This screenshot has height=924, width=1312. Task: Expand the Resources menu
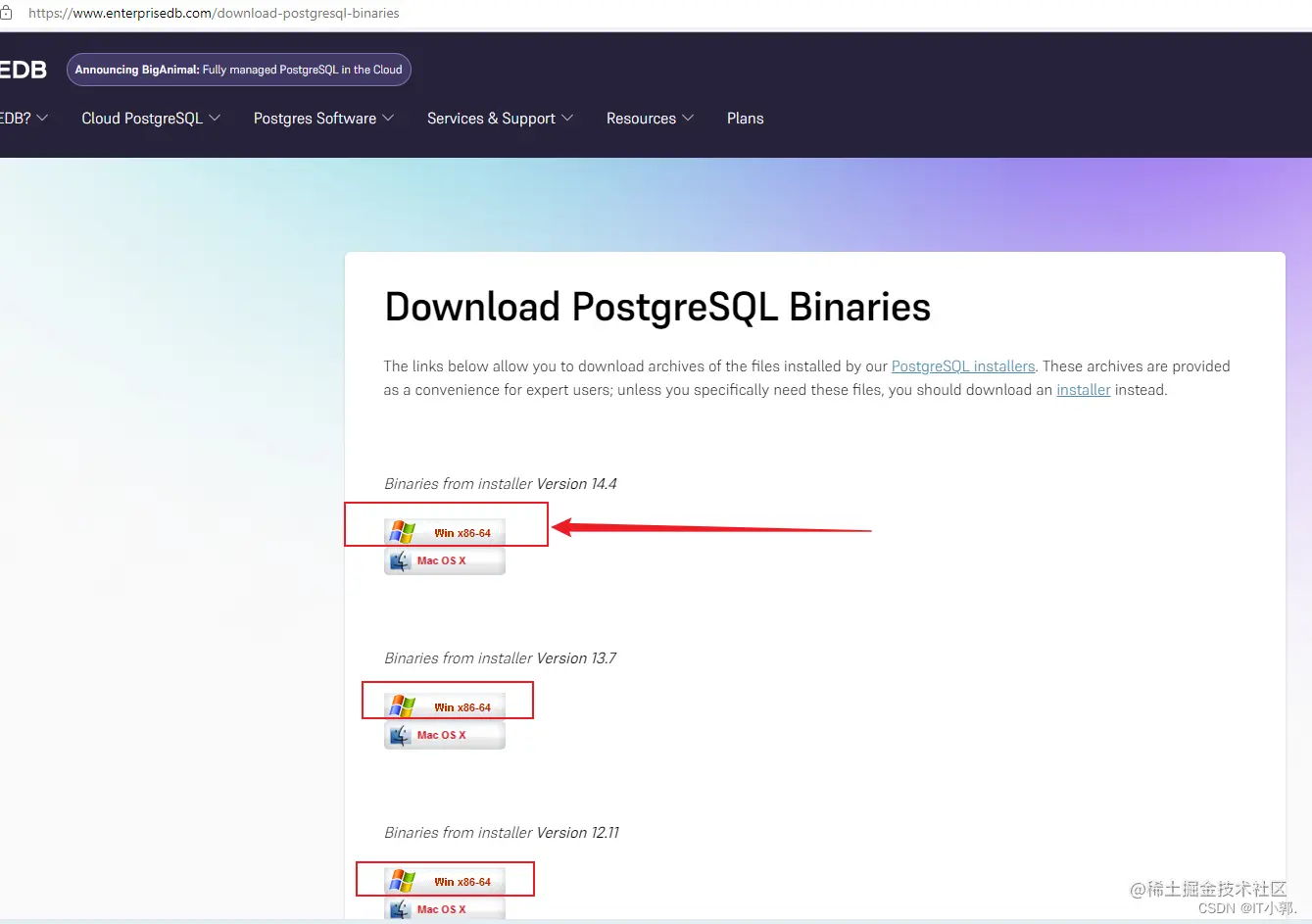coord(650,119)
